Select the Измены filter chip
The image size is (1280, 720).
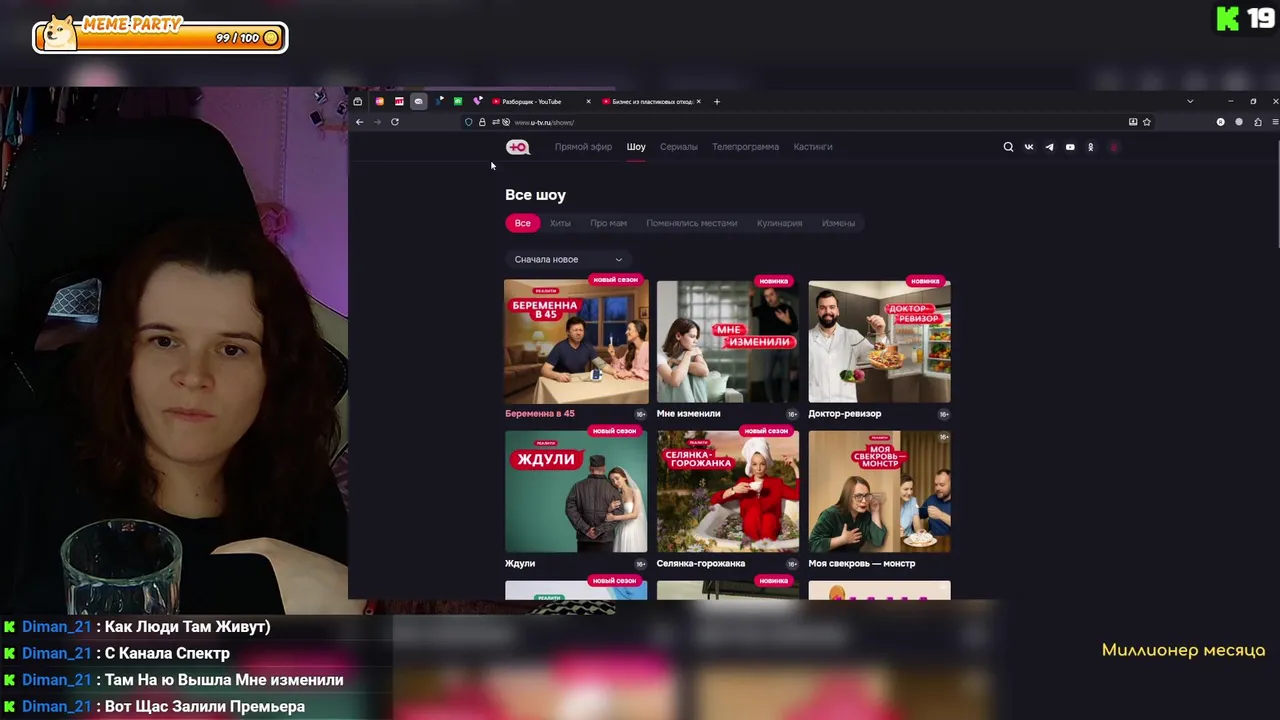838,223
